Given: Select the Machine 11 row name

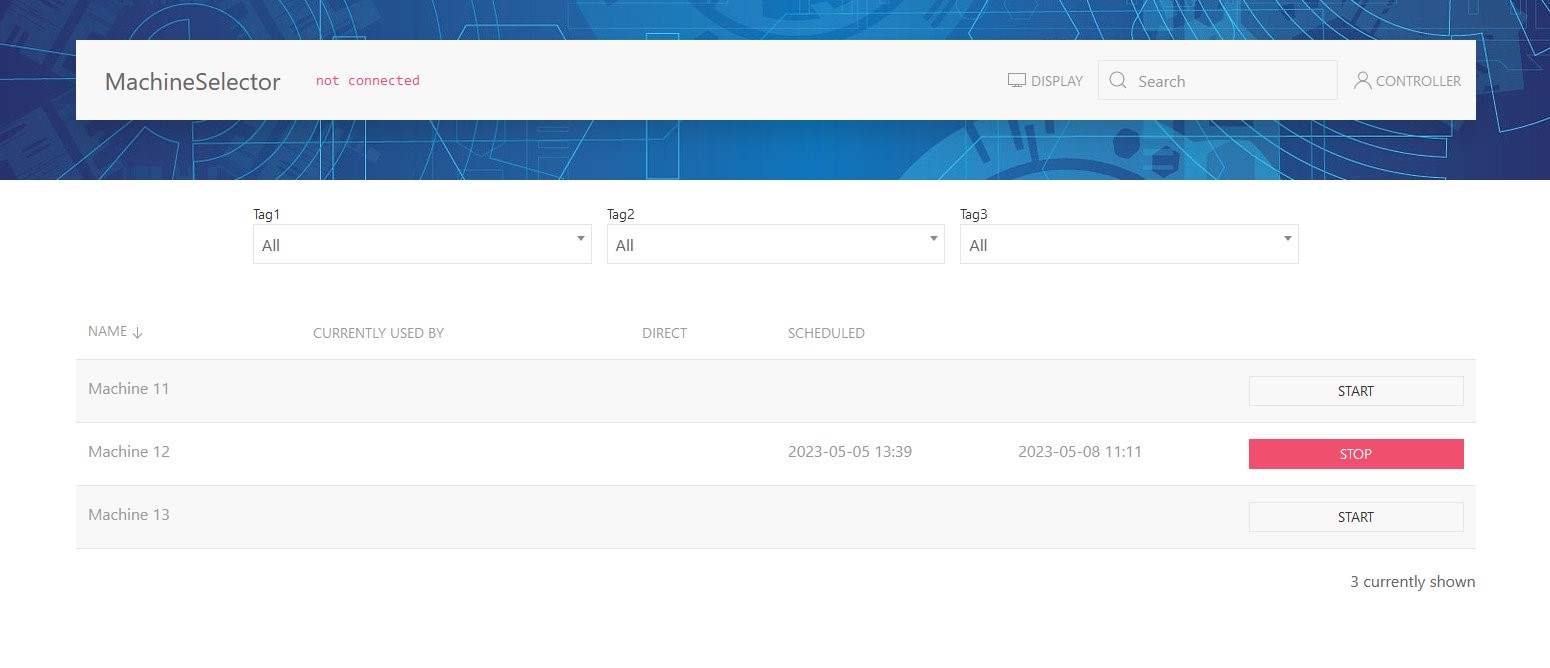Looking at the screenshot, I should point(129,389).
